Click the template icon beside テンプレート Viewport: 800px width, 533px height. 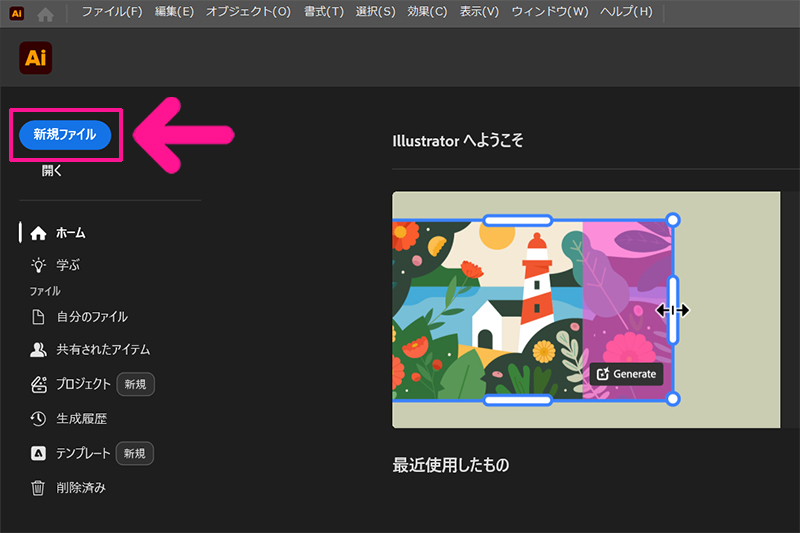38,453
